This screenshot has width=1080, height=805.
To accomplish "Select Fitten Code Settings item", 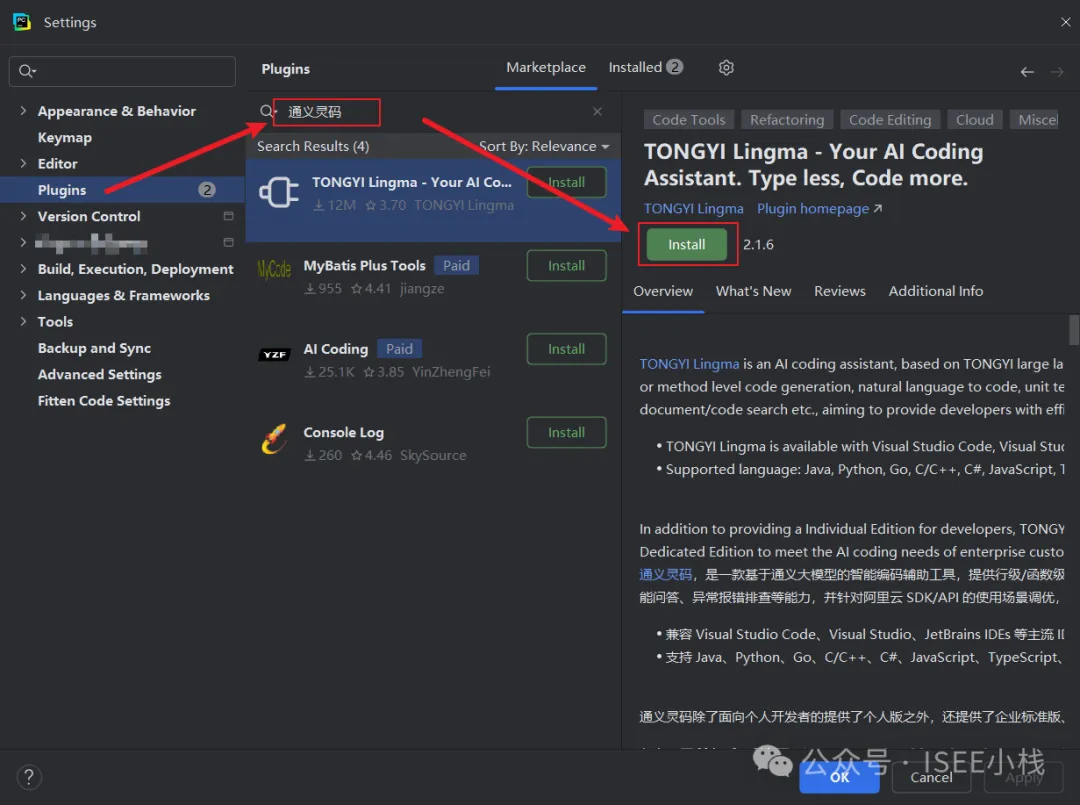I will (x=104, y=400).
